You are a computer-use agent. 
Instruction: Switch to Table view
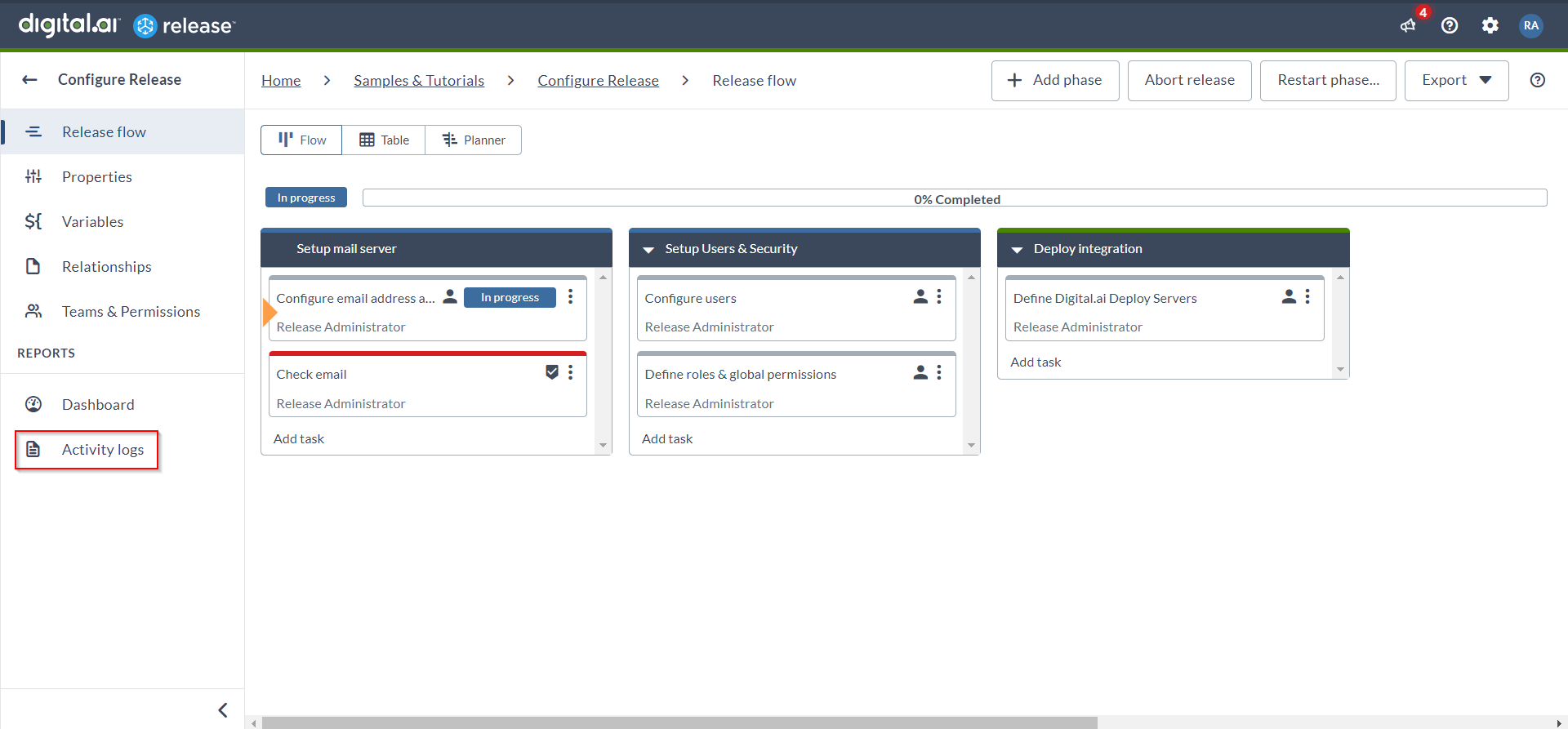click(x=384, y=140)
